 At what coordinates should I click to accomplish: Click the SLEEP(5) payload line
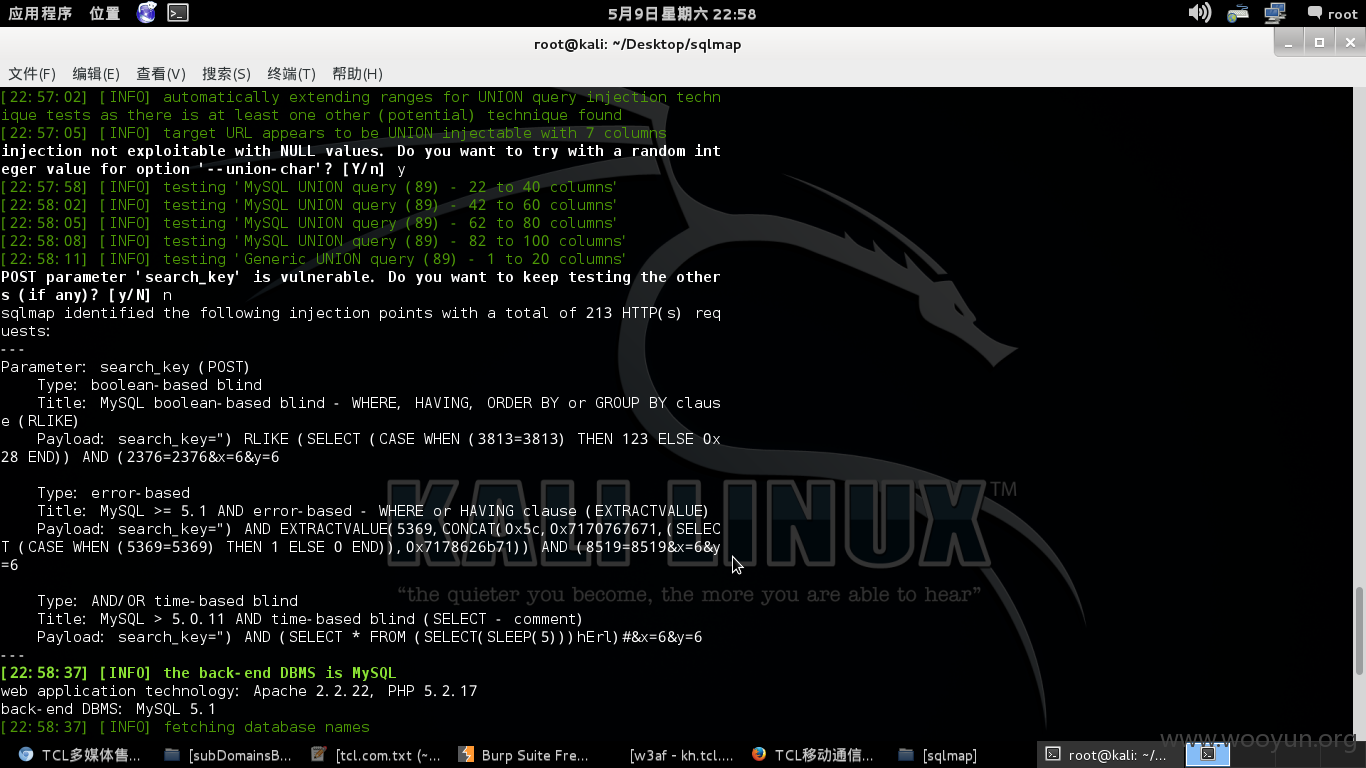[x=370, y=637]
